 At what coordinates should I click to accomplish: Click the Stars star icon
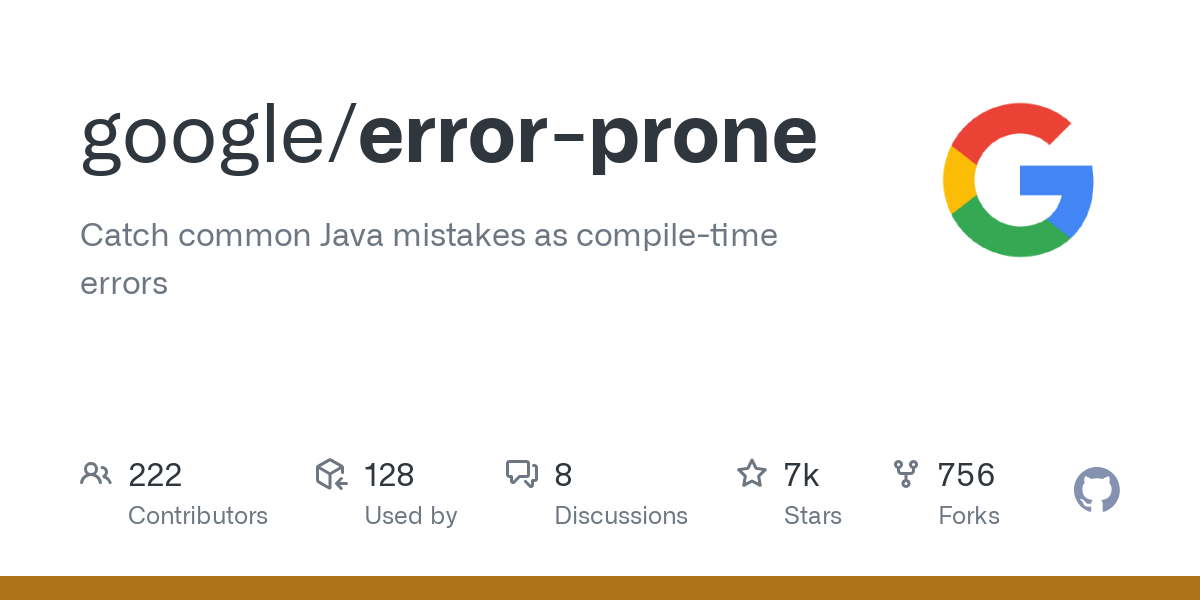(x=751, y=473)
